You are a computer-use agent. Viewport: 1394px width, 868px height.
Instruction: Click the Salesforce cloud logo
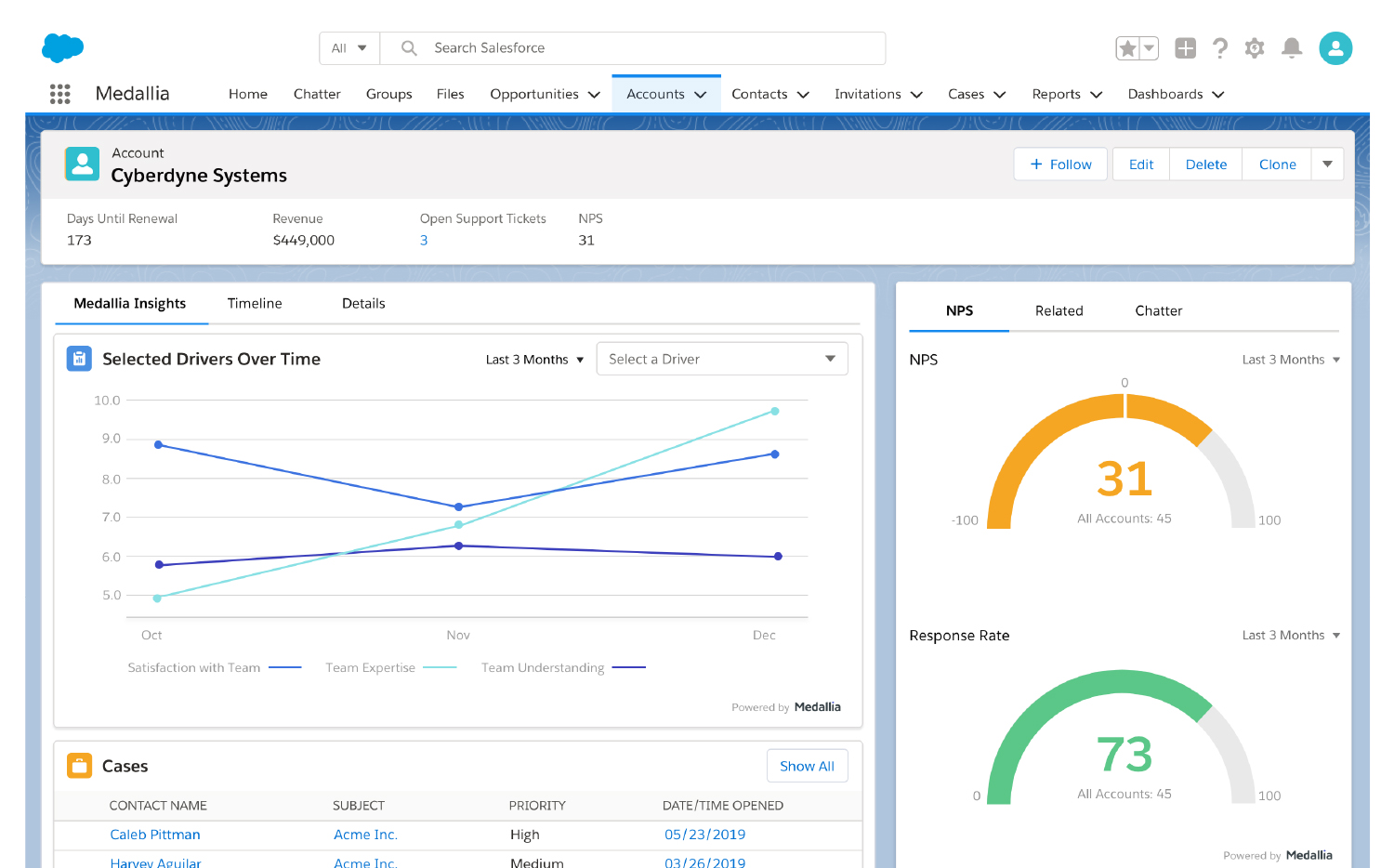pyautogui.click(x=62, y=47)
